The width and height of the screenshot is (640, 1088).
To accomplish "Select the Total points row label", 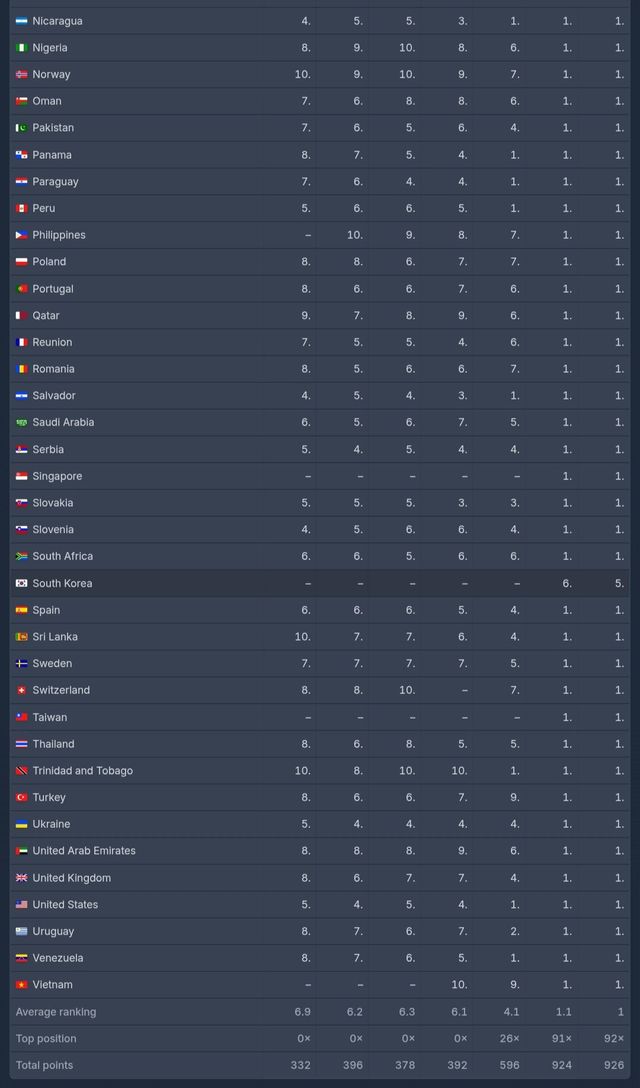I will point(44,1065).
